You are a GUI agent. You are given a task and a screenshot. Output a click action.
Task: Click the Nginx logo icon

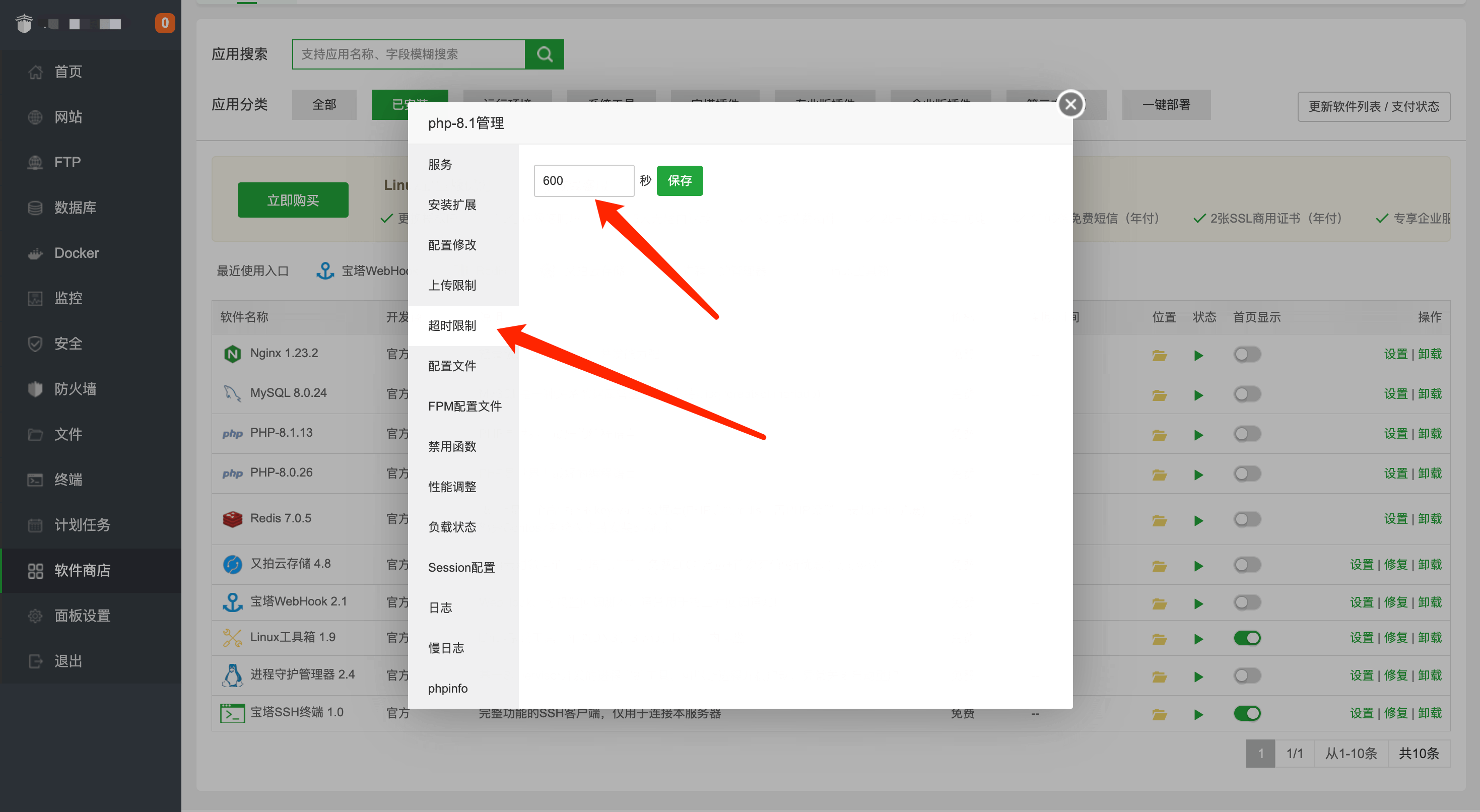[232, 354]
